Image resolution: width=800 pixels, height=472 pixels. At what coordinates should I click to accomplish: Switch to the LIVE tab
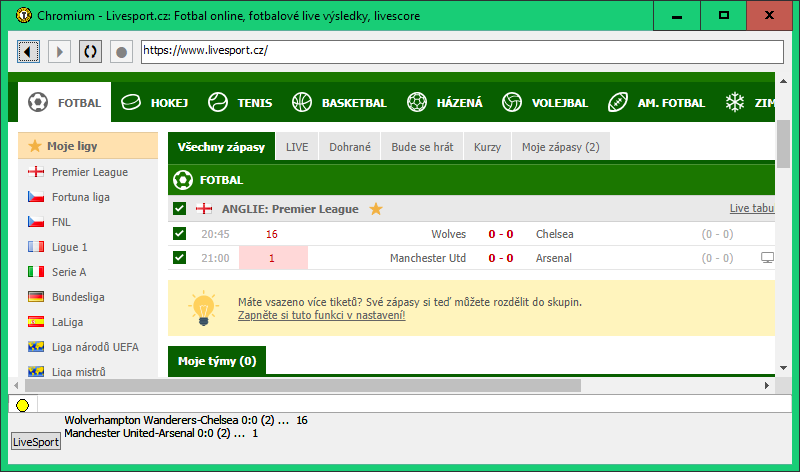tap(297, 147)
